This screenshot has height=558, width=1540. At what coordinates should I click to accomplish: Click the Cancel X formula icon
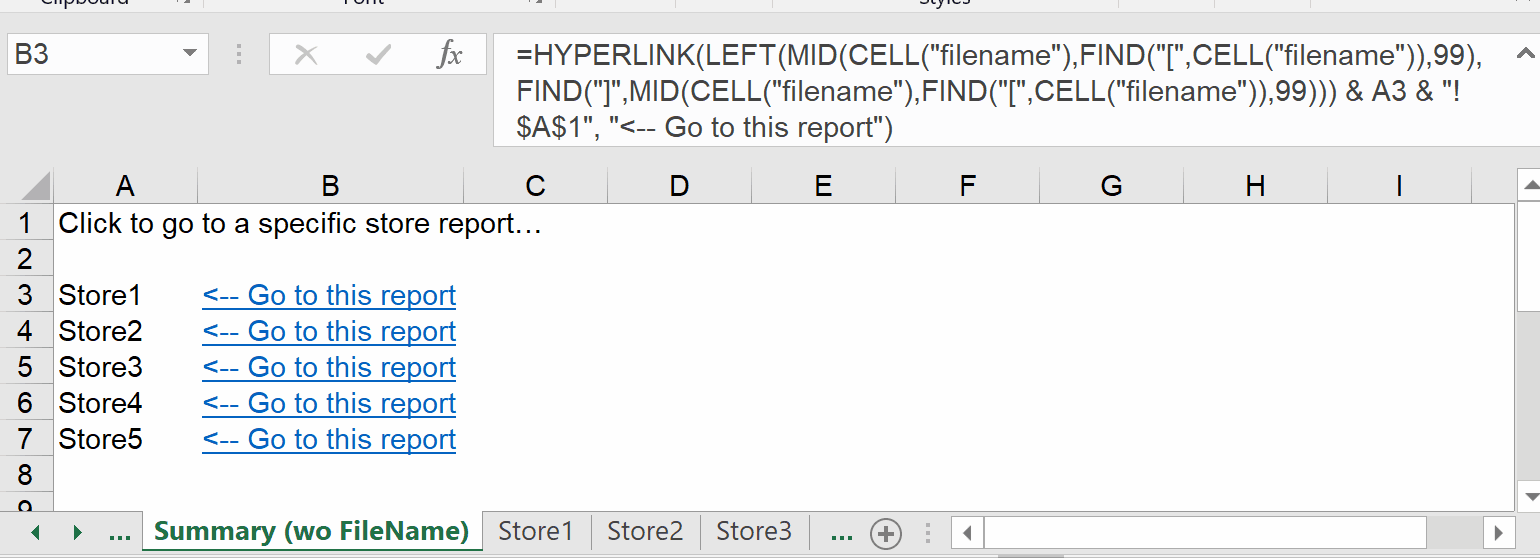[306, 55]
